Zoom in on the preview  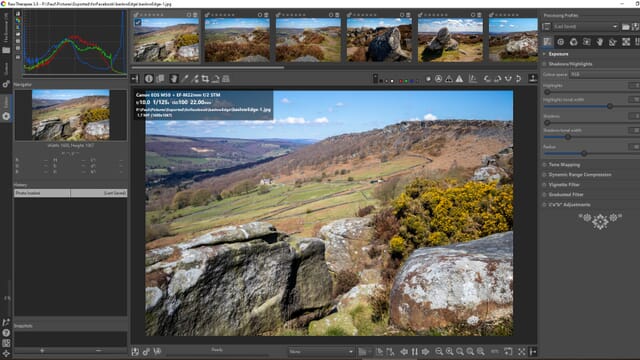449,351
